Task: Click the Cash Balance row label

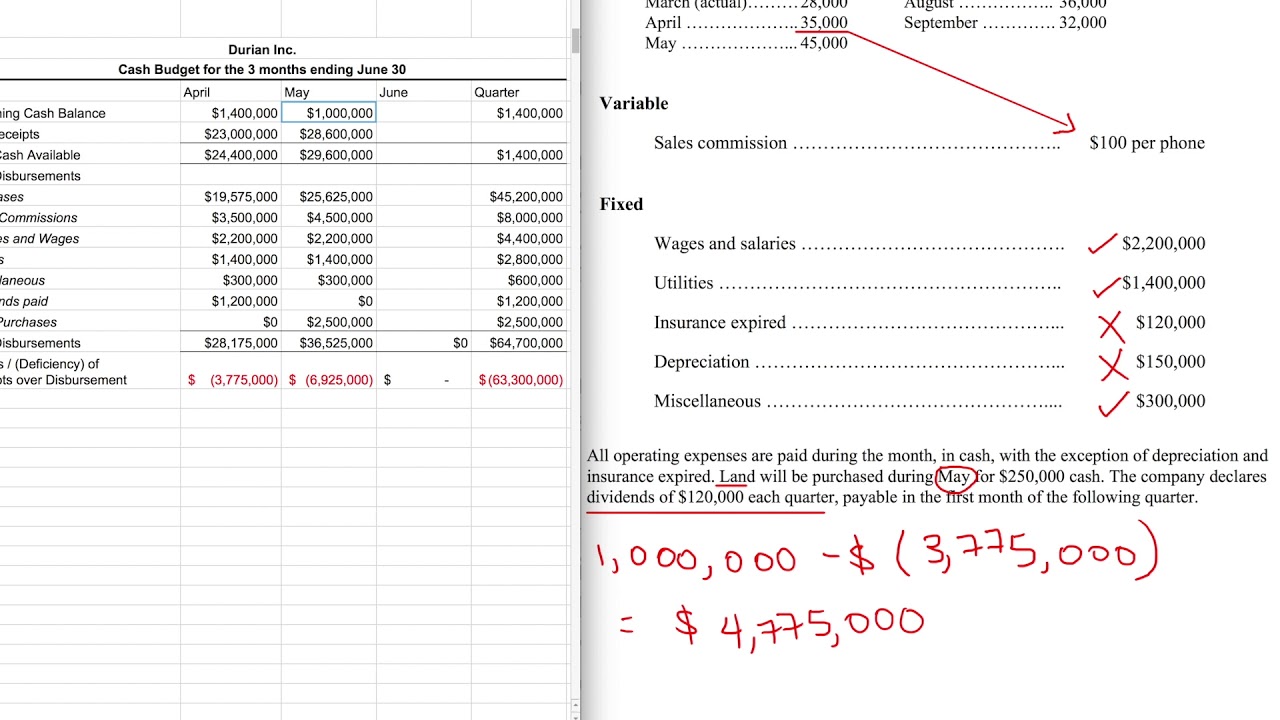Action: coord(52,113)
